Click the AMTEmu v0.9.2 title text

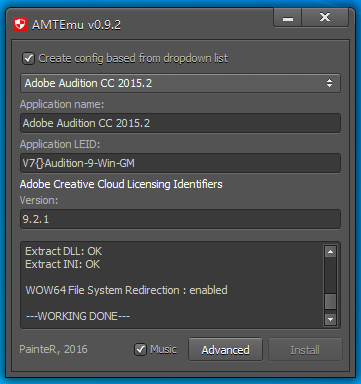76,25
